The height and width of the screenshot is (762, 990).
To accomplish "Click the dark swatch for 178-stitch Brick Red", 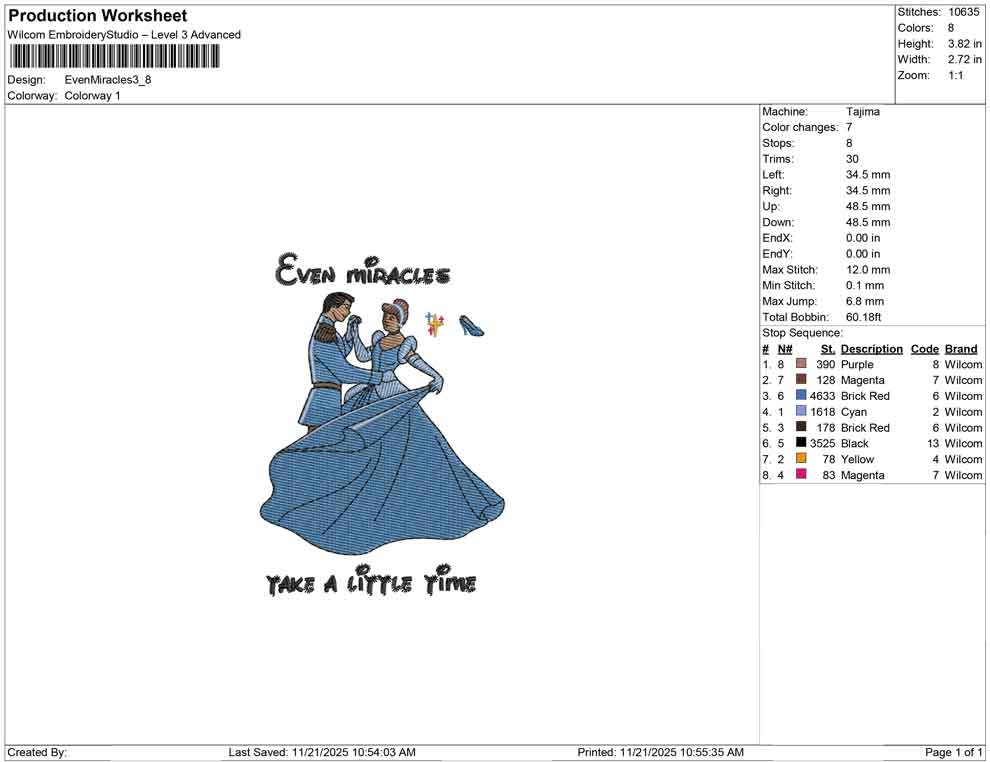I will click(801, 427).
